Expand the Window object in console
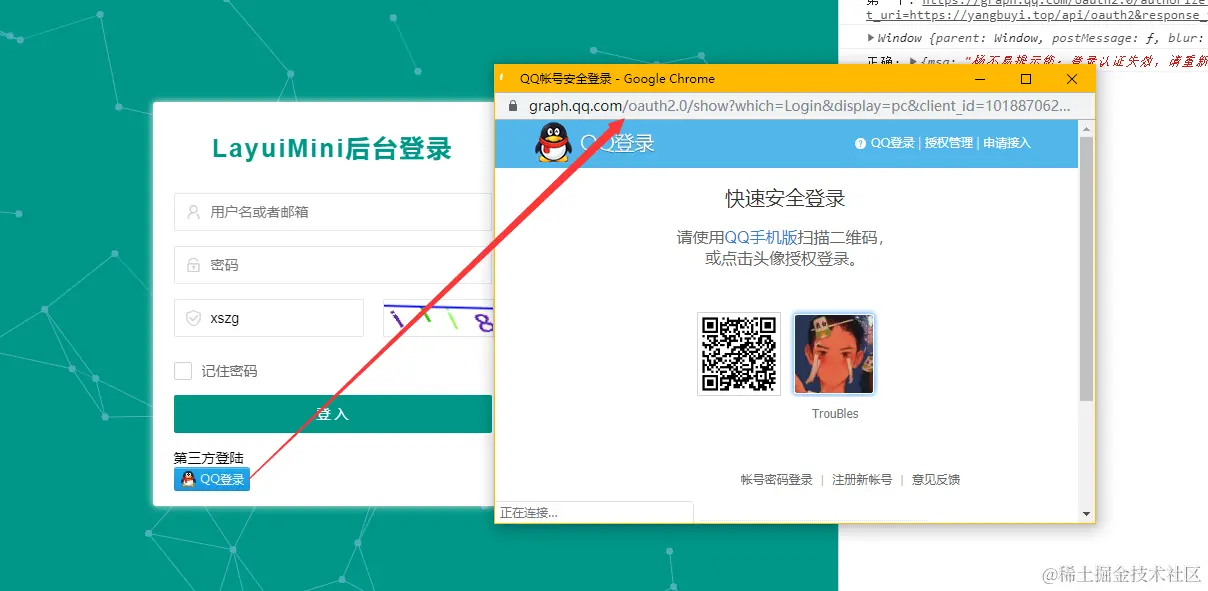 click(x=872, y=38)
